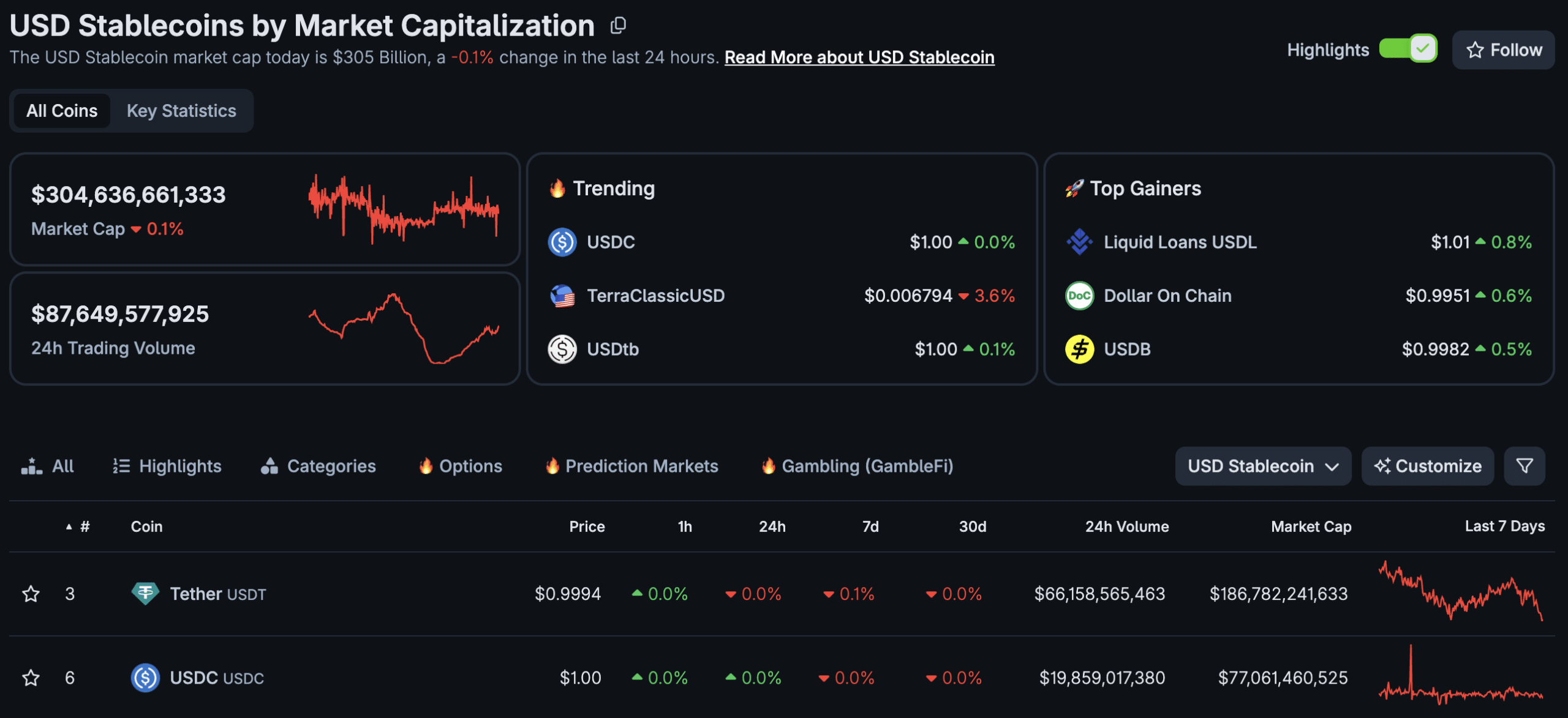1568x718 pixels.
Task: Switch to the Key Statistics tab
Action: coord(181,110)
